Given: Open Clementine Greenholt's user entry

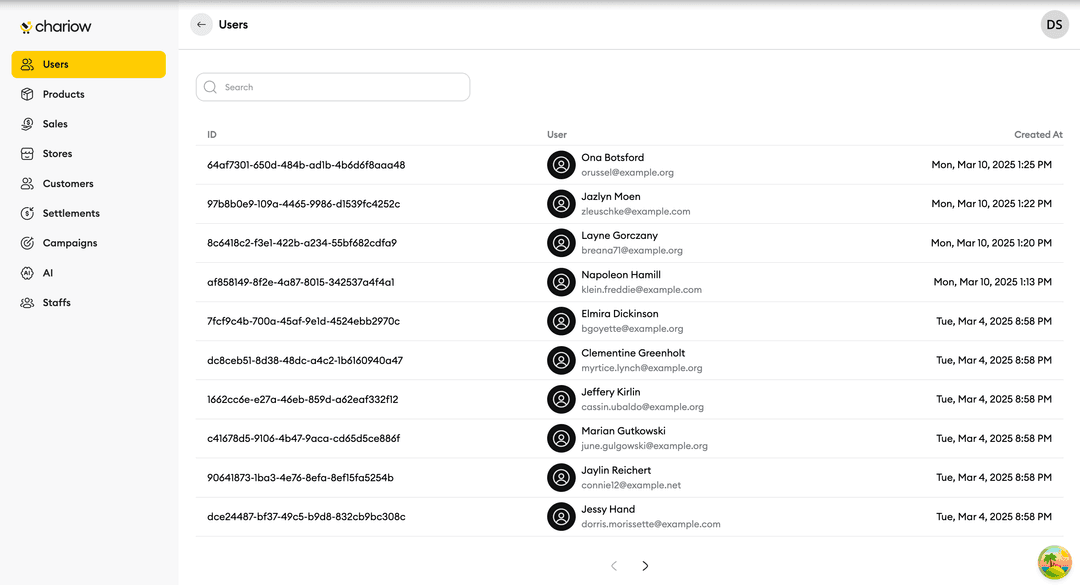Looking at the screenshot, I should point(633,353).
